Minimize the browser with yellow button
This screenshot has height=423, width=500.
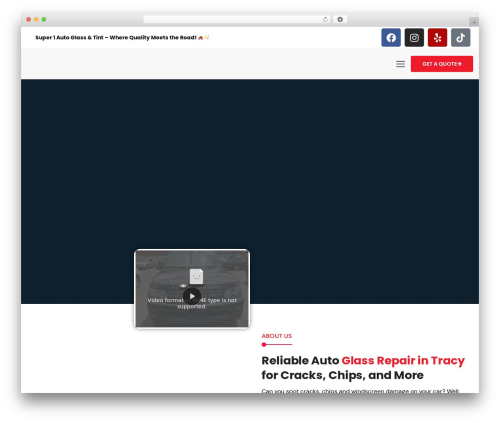pos(36,19)
